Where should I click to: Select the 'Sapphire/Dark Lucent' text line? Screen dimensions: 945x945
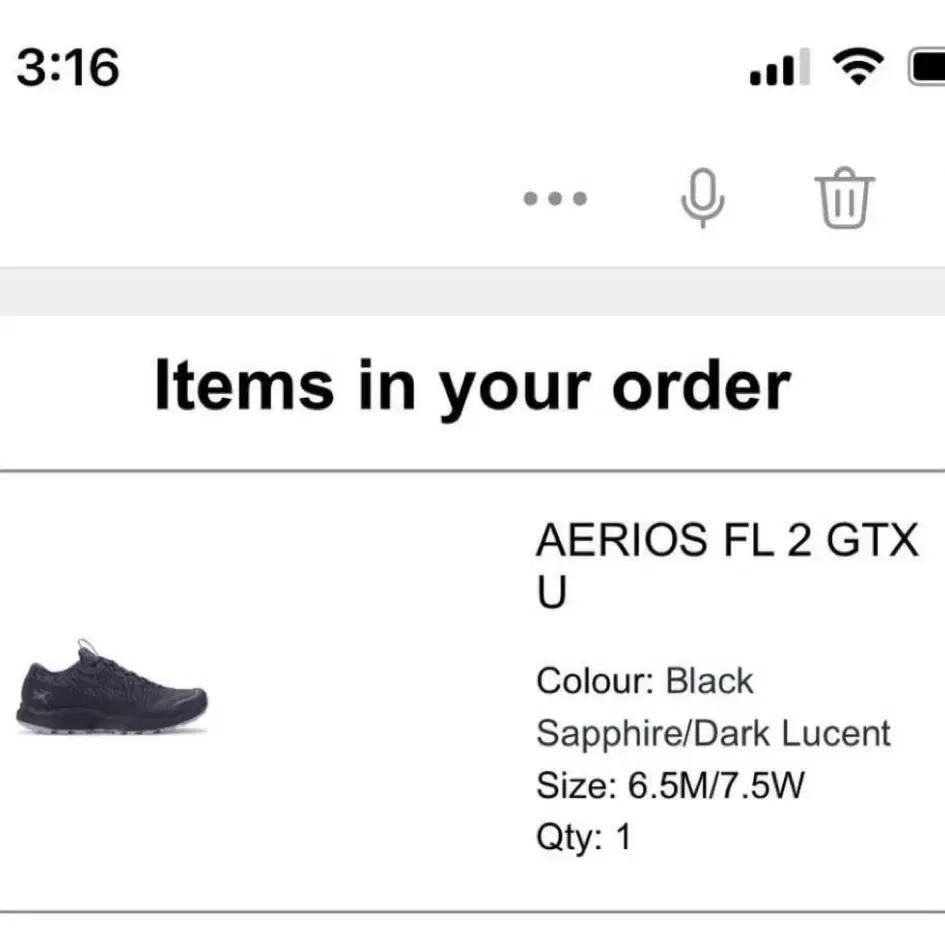pos(713,733)
